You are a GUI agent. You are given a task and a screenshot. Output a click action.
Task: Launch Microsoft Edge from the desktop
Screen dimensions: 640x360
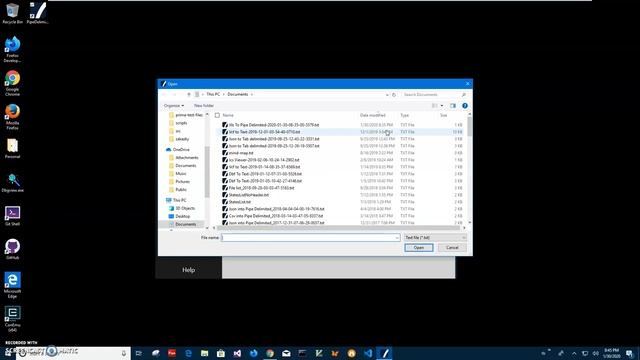(12, 285)
